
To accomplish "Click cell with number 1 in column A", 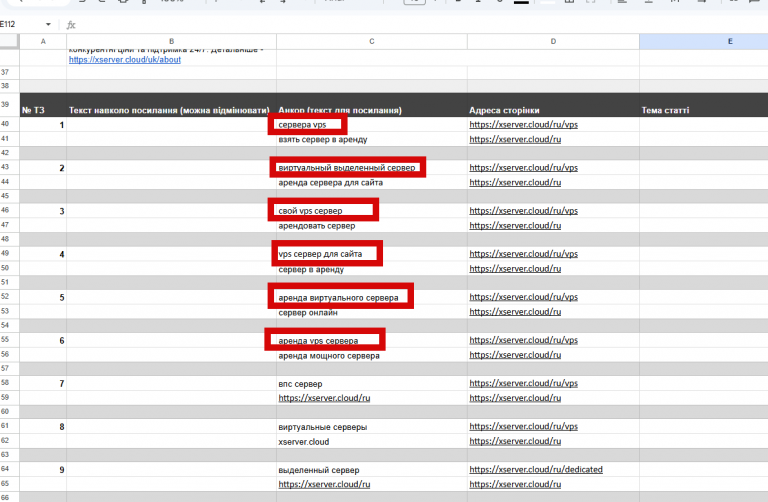I will click(43, 124).
